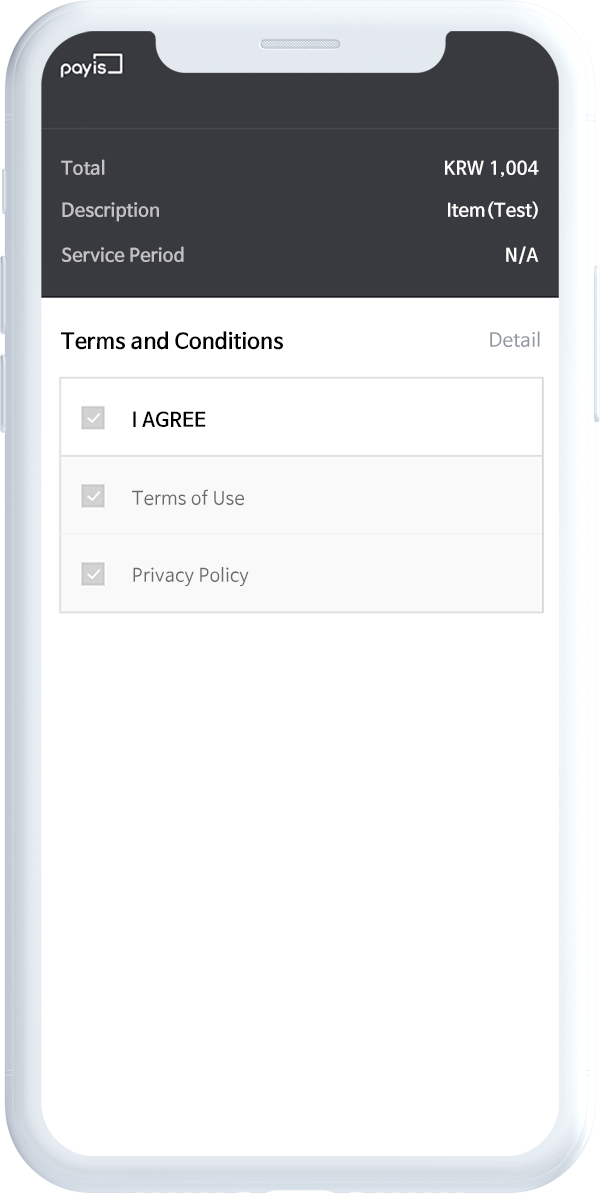Click the I AGREE row area
The image size is (600, 1193).
(x=301, y=417)
